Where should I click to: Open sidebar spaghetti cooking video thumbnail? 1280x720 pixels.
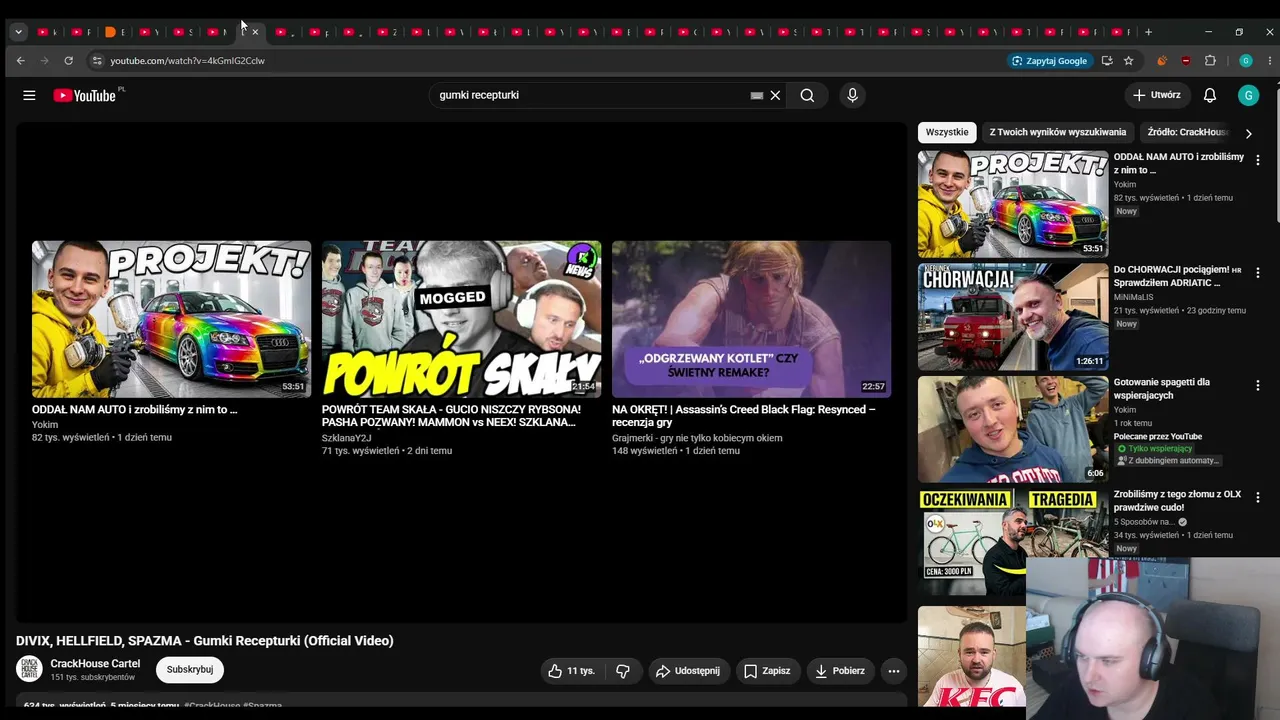(x=1013, y=430)
